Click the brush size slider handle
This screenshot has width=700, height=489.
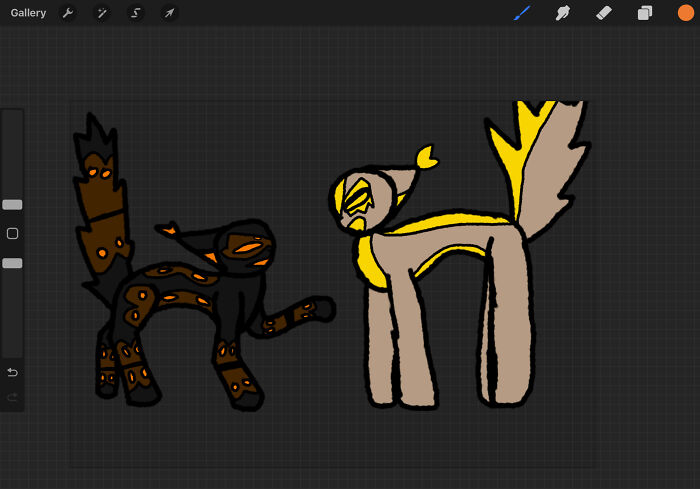pyautogui.click(x=12, y=204)
